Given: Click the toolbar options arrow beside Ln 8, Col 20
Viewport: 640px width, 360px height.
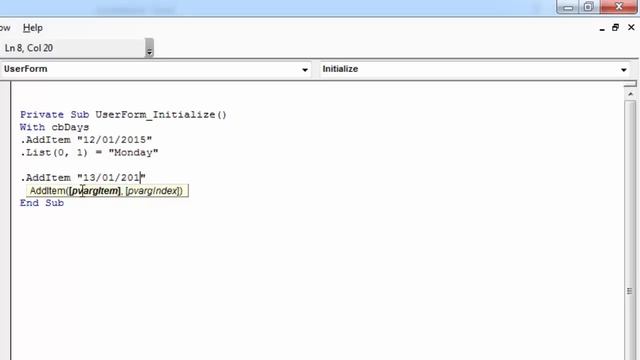Looking at the screenshot, I should (149, 48).
